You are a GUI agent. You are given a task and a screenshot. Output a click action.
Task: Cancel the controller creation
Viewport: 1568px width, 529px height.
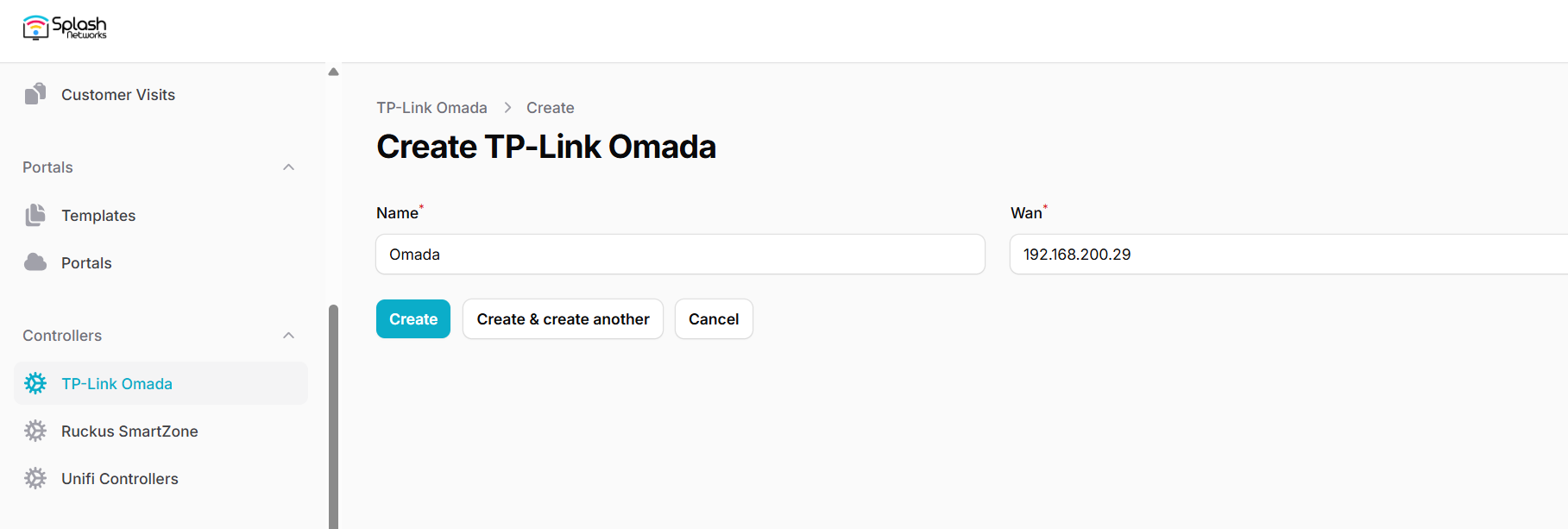[714, 319]
